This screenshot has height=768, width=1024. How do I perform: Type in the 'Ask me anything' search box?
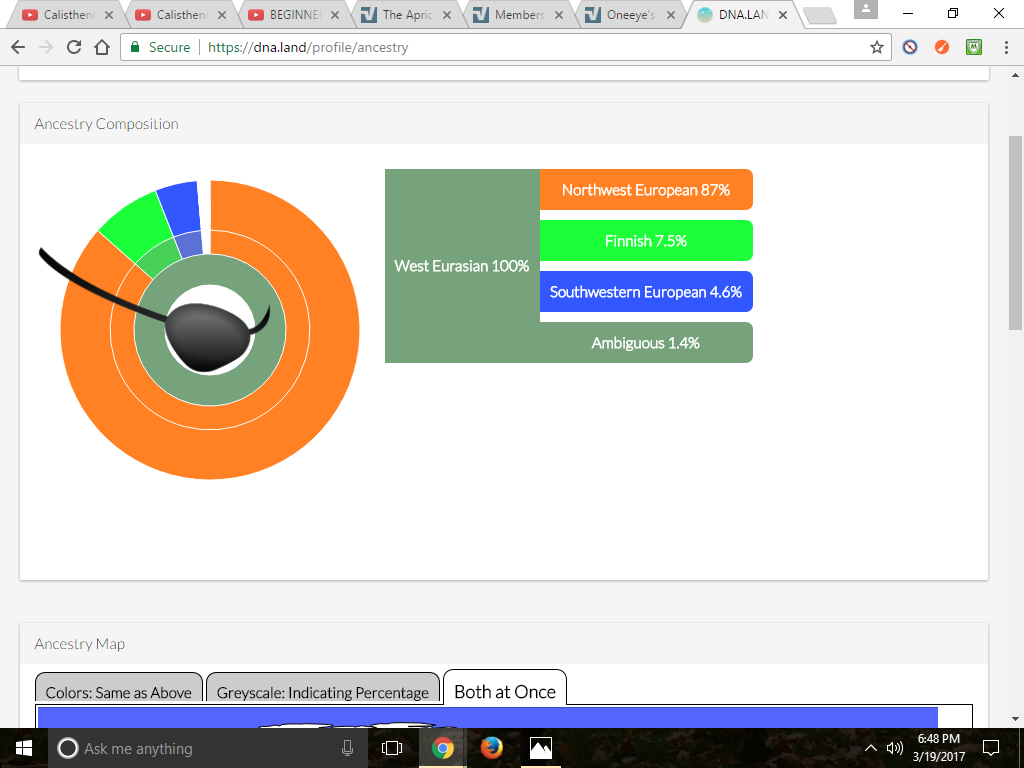click(x=200, y=748)
